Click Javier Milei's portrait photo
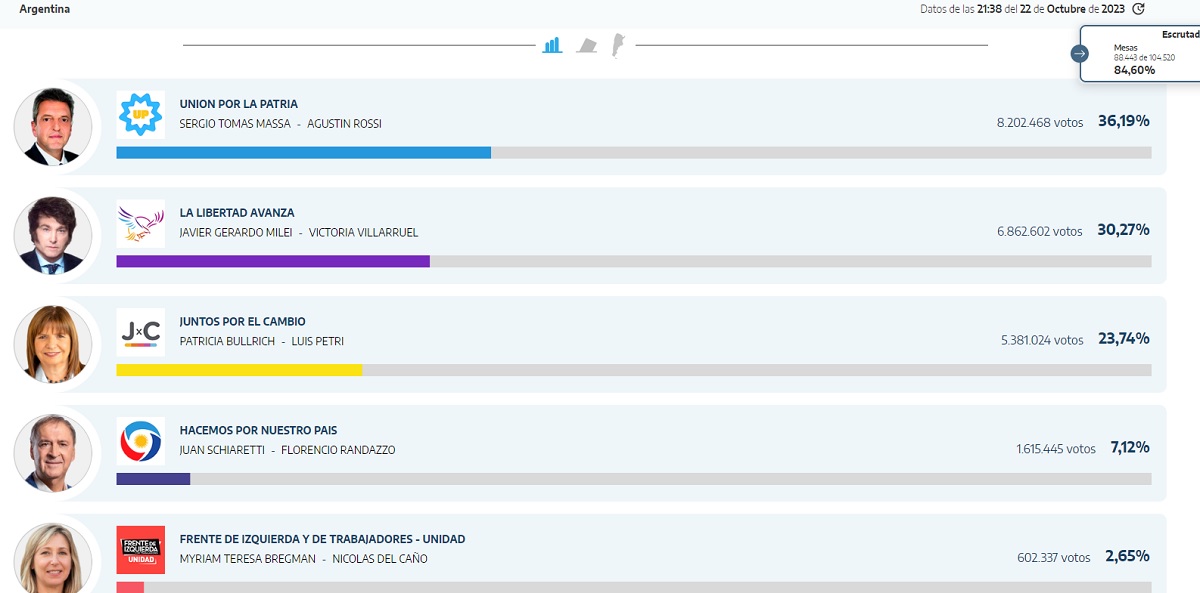Screen dimensions: 1200x593 (53, 236)
